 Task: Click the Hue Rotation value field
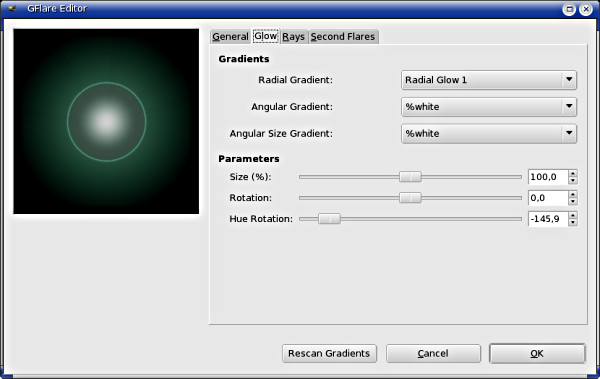[548, 219]
